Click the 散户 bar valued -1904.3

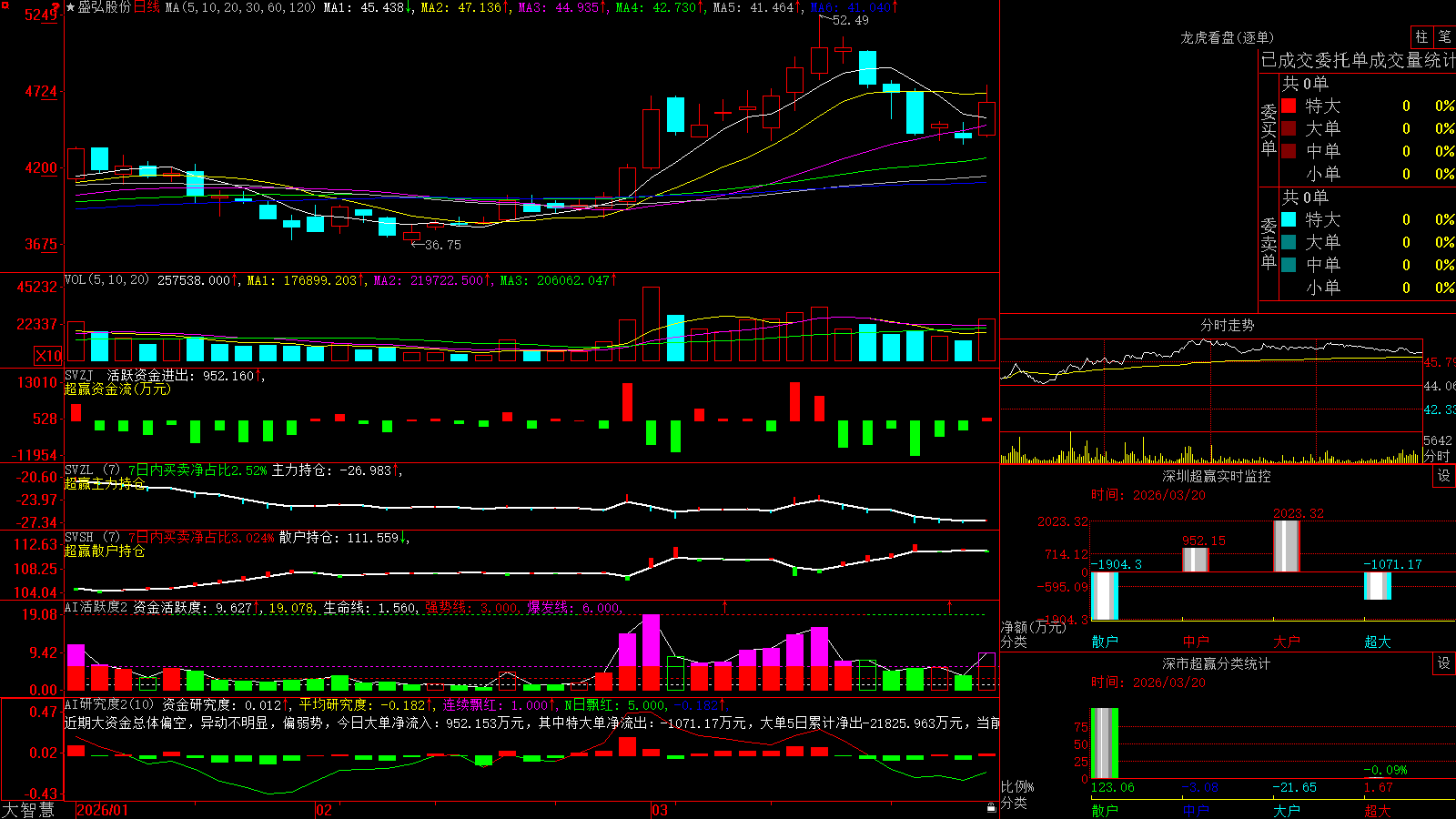coord(1105,596)
